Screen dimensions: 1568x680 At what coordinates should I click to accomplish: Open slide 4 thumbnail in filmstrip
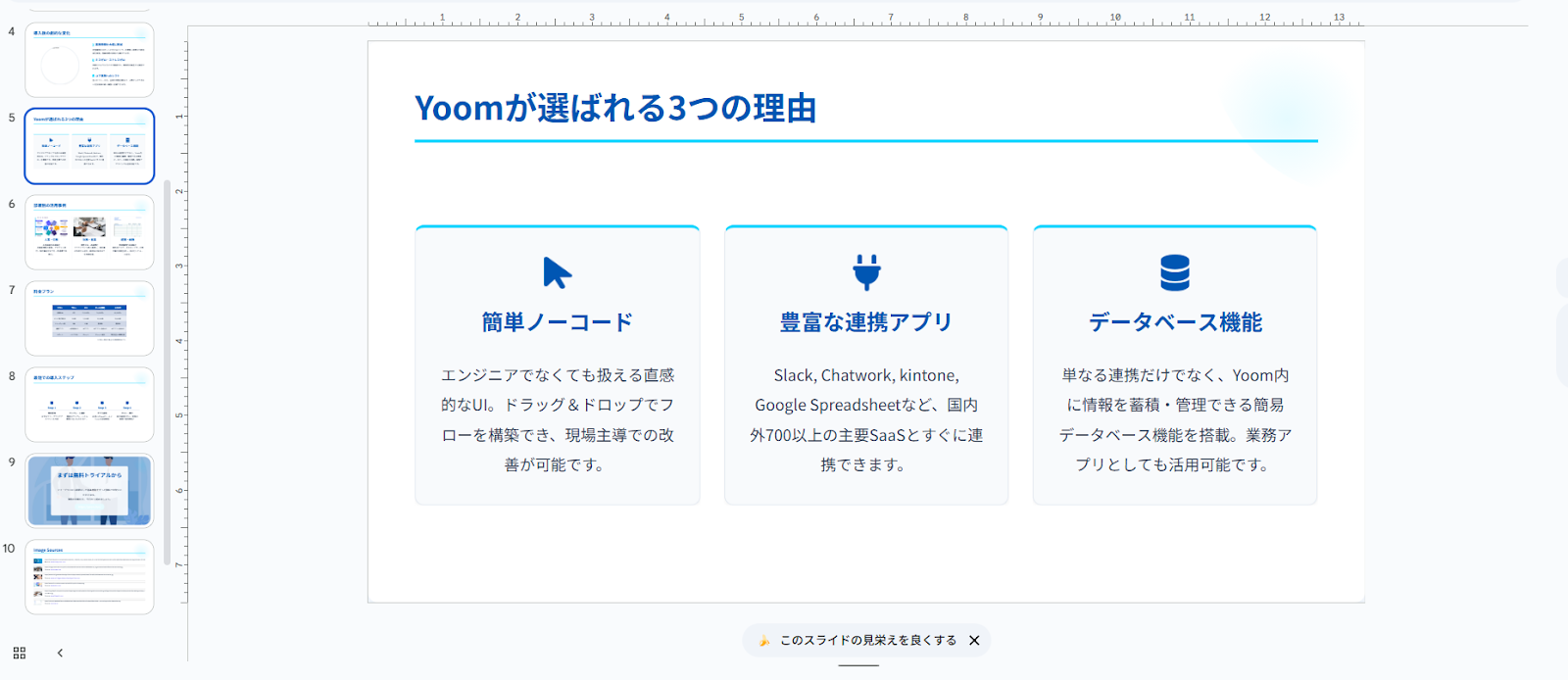coord(89,60)
